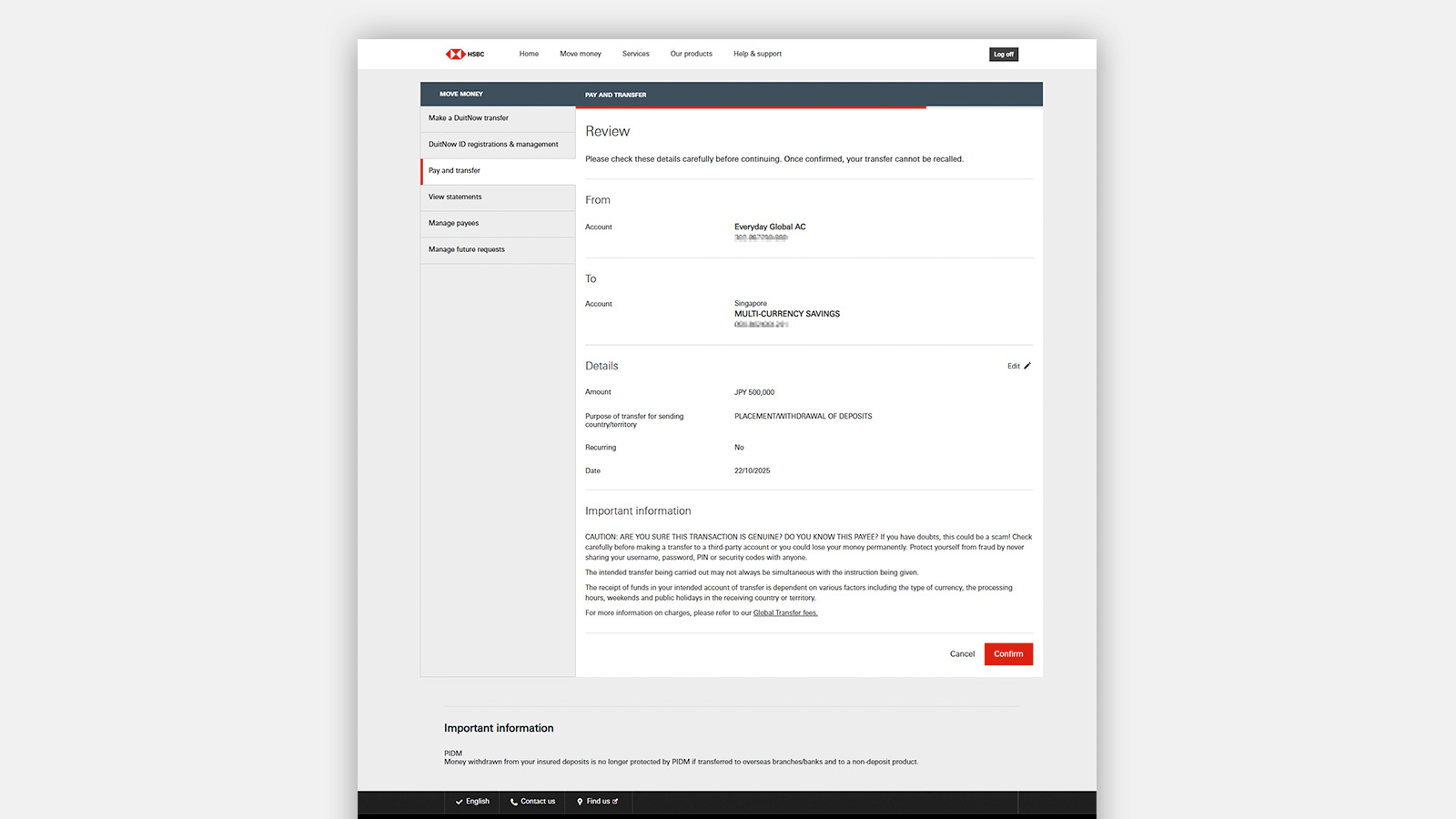Confirm the JPY 500,000 transfer

point(1008,654)
